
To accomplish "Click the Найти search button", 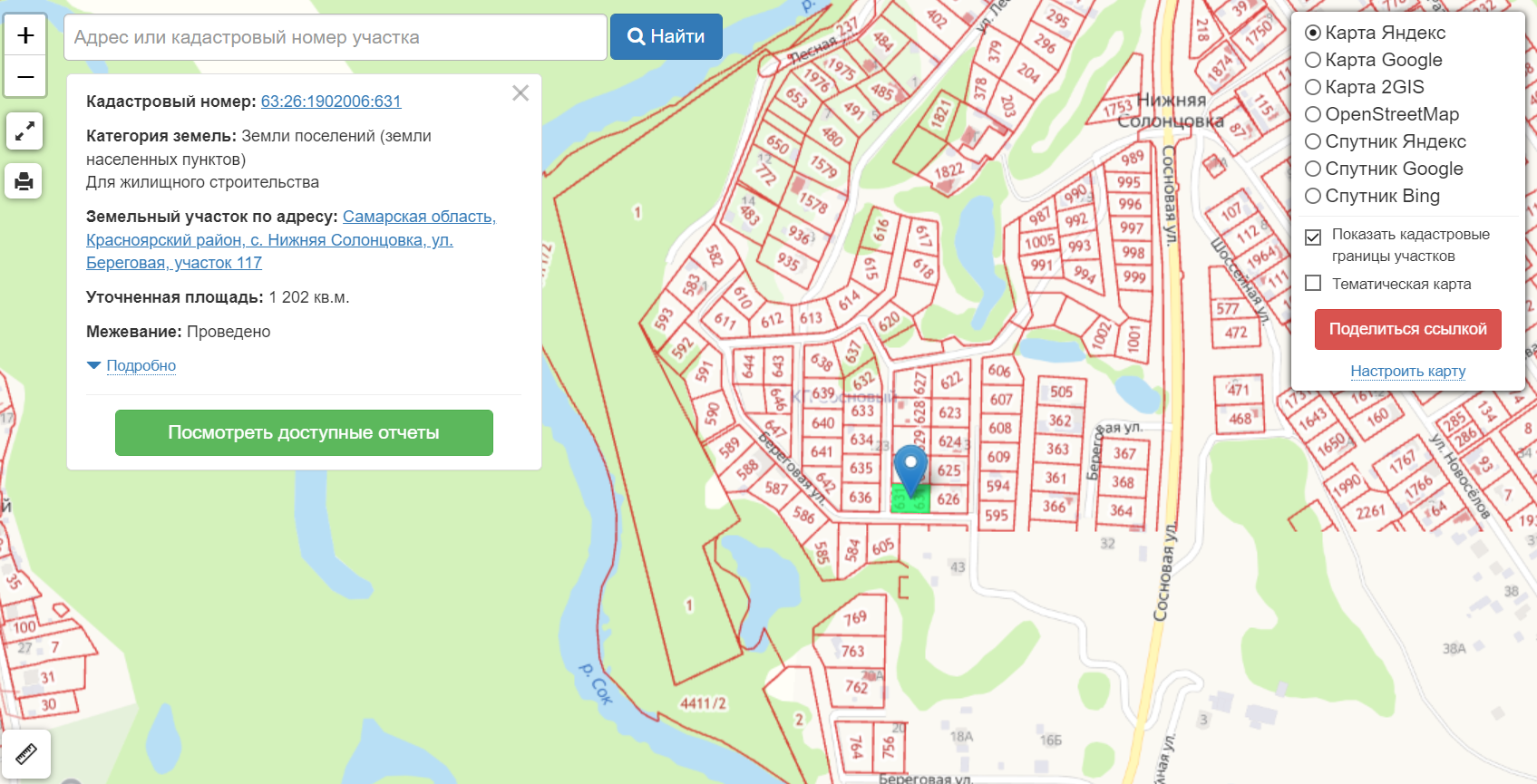I will [666, 36].
